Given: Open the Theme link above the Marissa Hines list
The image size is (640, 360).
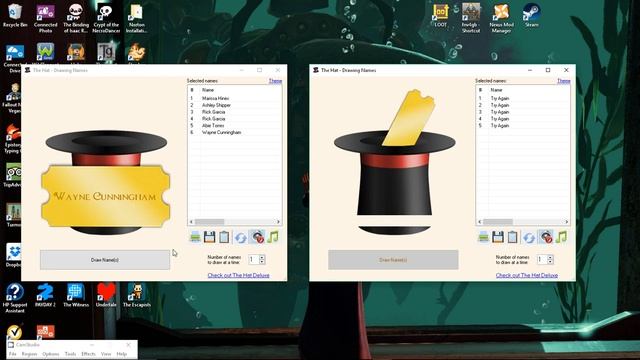Looking at the screenshot, I should tap(275, 81).
